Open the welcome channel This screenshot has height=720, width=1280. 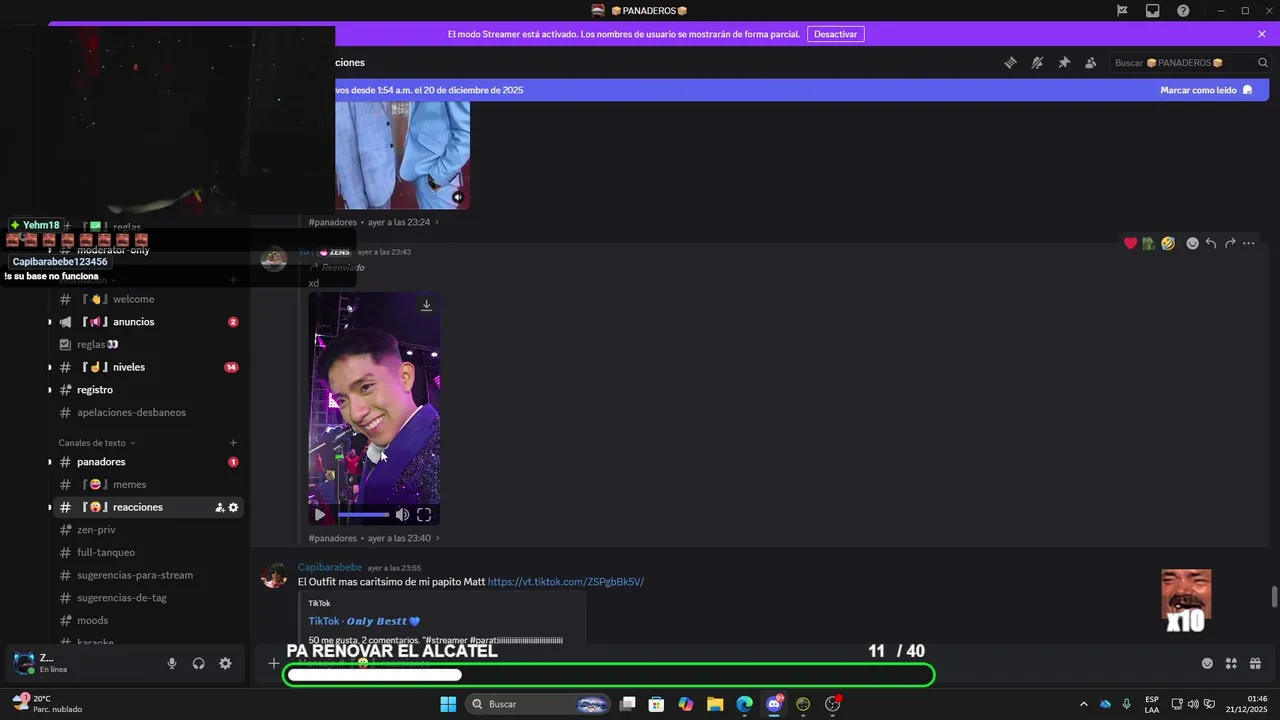tap(146, 299)
